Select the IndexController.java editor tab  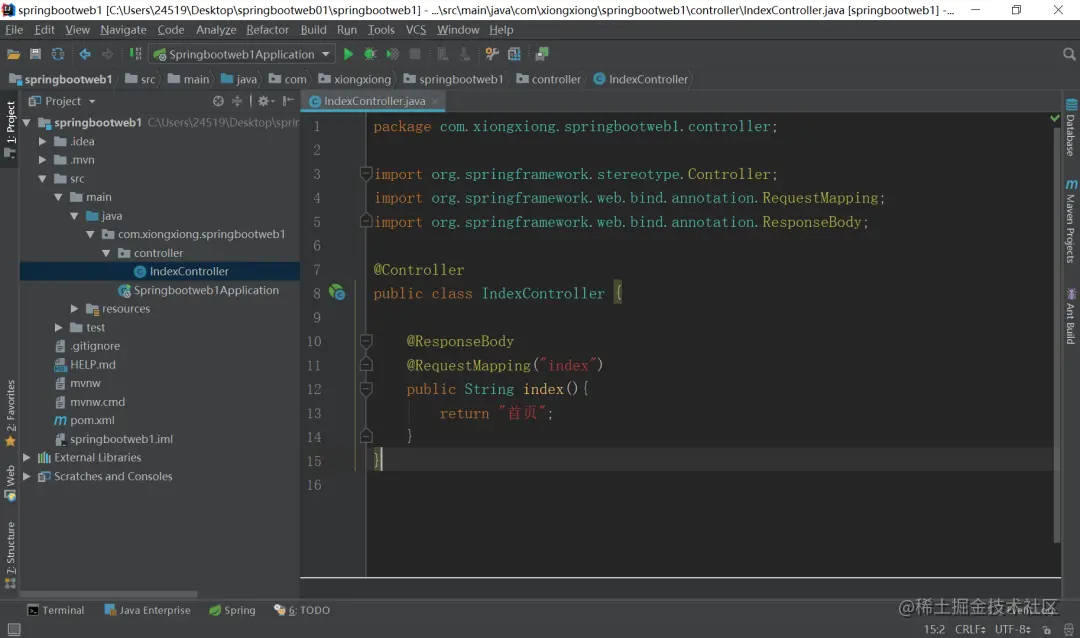point(374,101)
